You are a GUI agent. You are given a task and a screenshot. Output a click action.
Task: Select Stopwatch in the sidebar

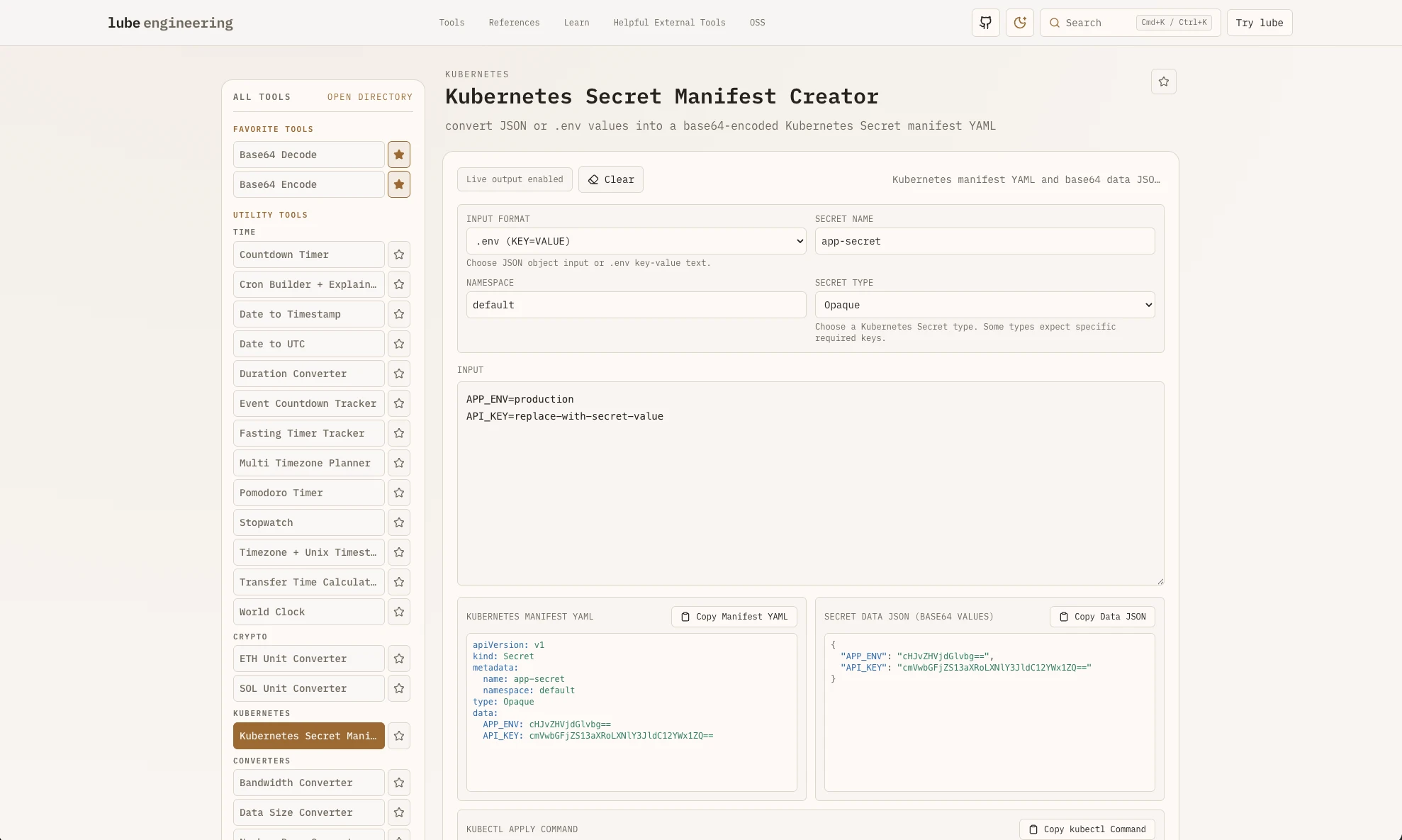[x=308, y=522]
